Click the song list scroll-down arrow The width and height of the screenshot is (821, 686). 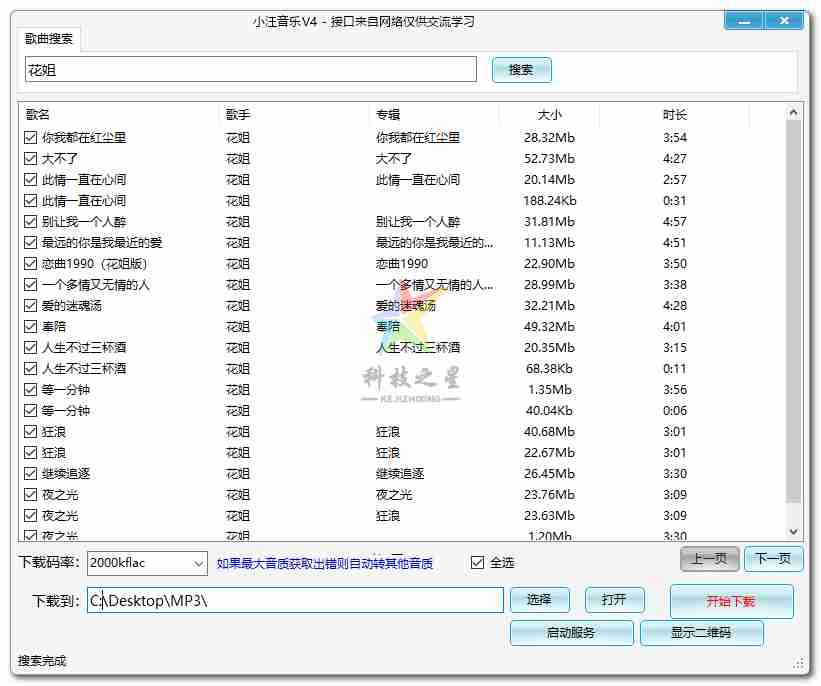pos(795,534)
